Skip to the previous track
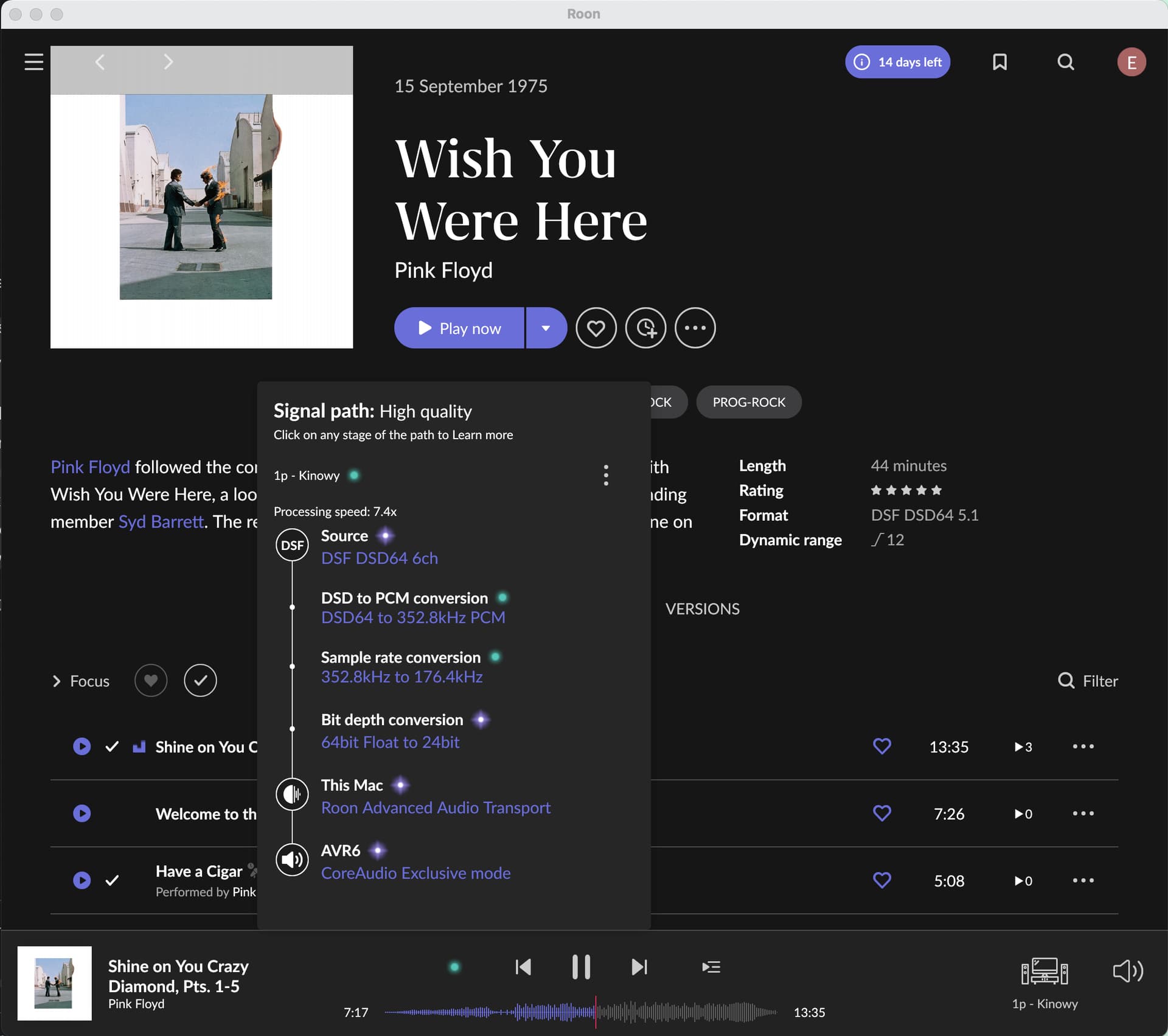Image resolution: width=1168 pixels, height=1036 pixels. tap(523, 967)
